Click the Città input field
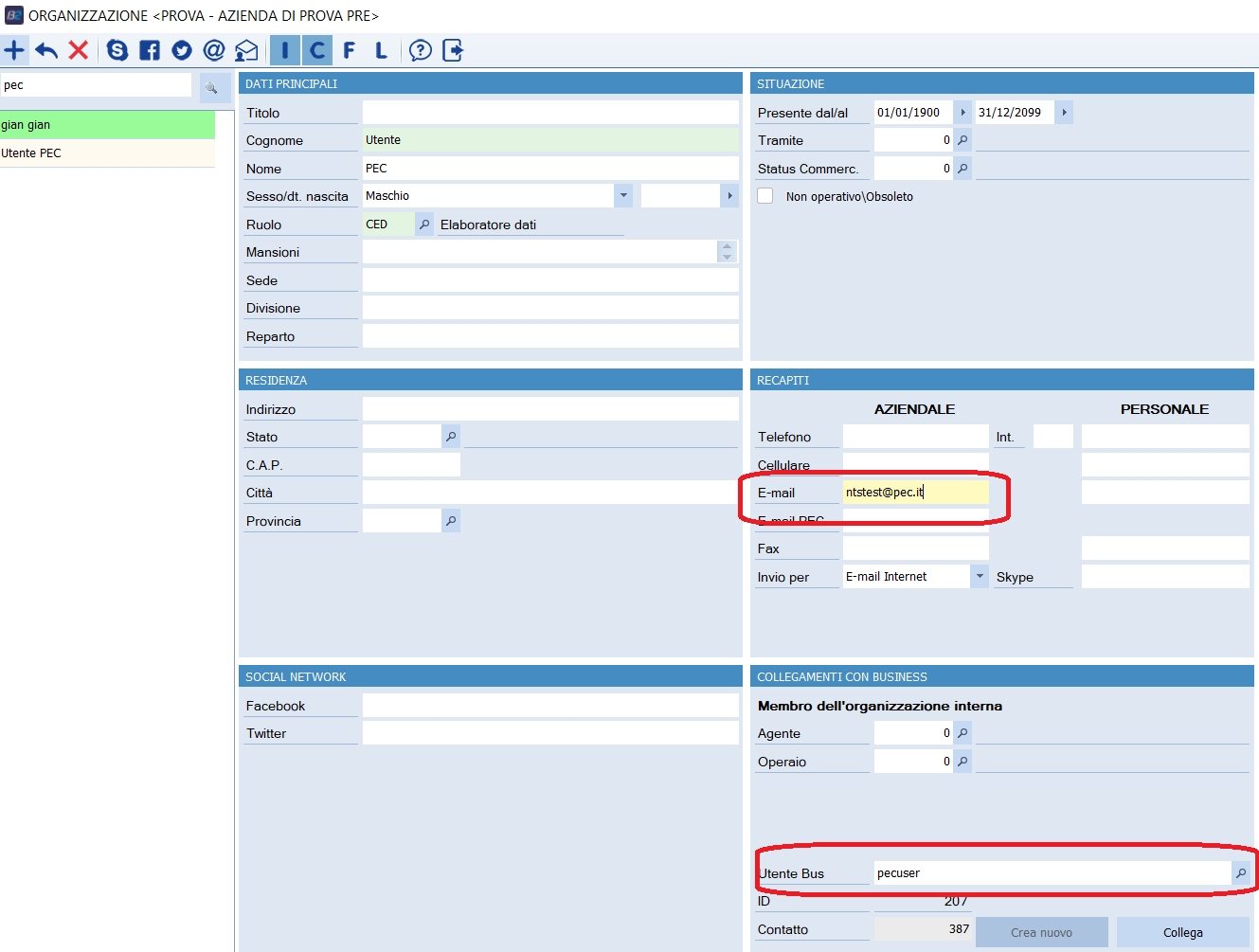Screen dimensions: 1259x952 (x=550, y=493)
